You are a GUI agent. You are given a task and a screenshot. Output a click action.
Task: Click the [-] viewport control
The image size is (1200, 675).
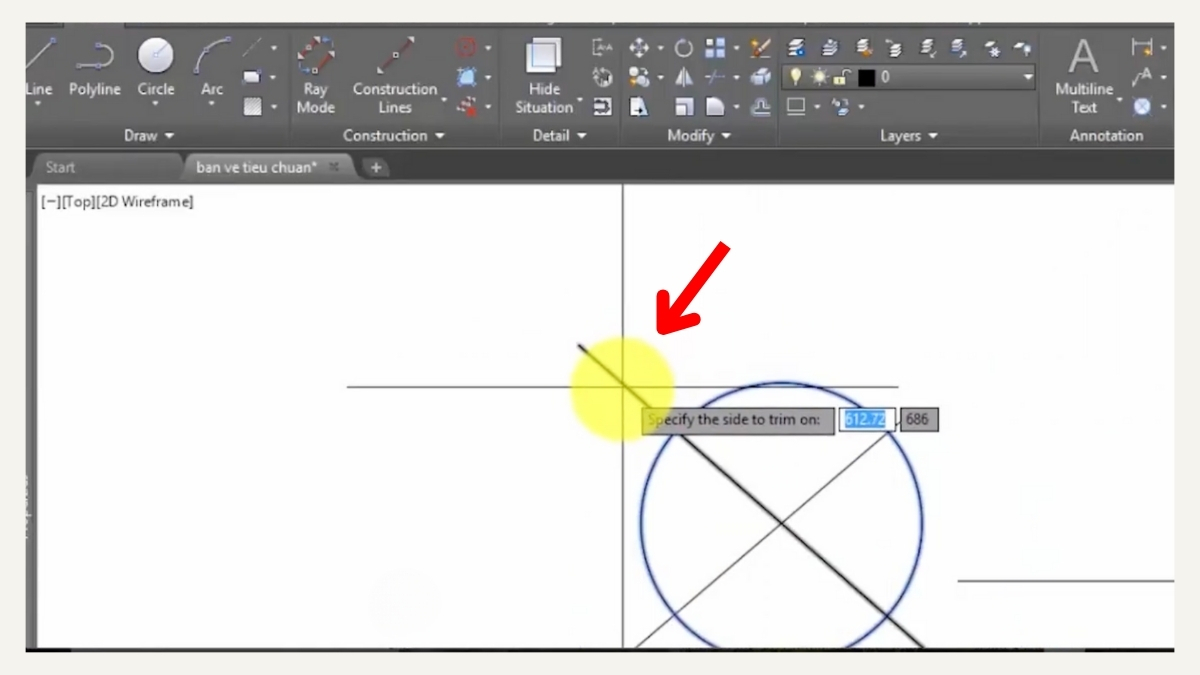[x=49, y=202]
